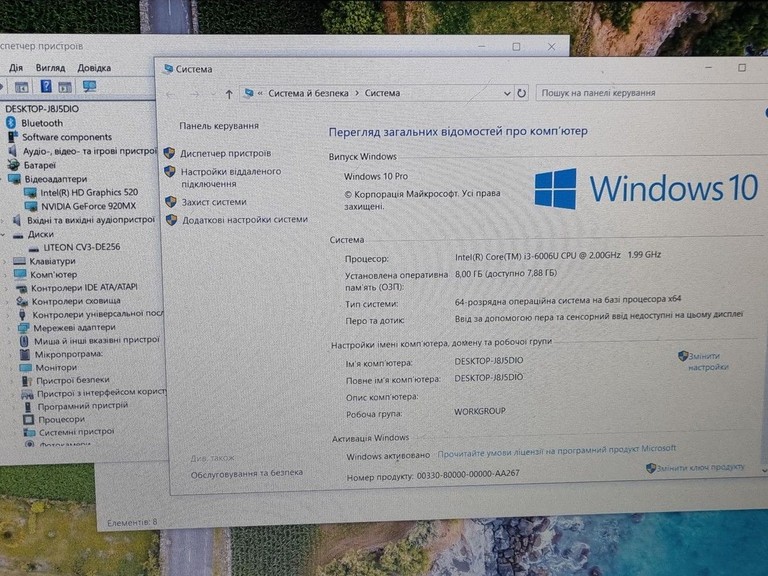Screen dimensions: 768x576
Task: Open Довідка menu in Device Manager
Action: click(x=94, y=68)
